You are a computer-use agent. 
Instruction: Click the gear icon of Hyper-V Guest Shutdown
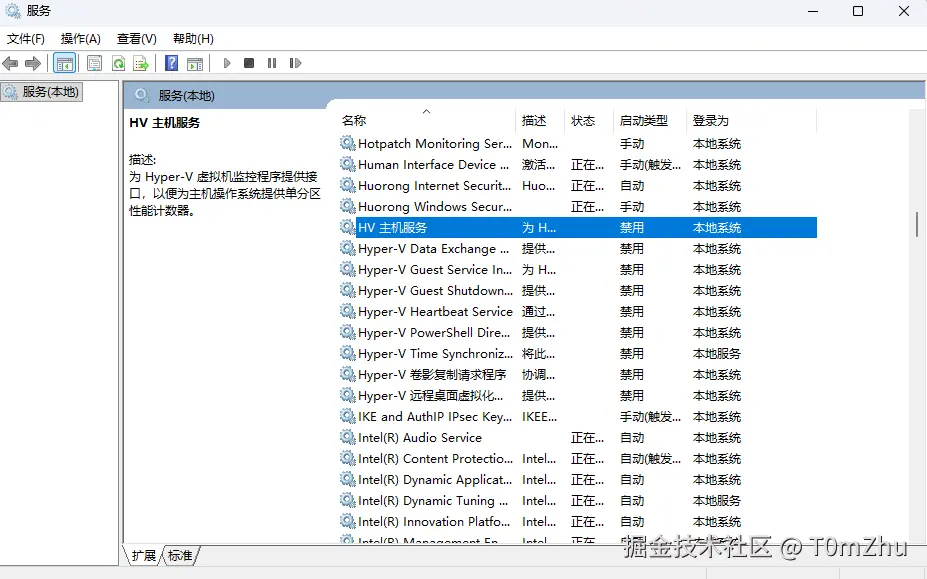[348, 290]
